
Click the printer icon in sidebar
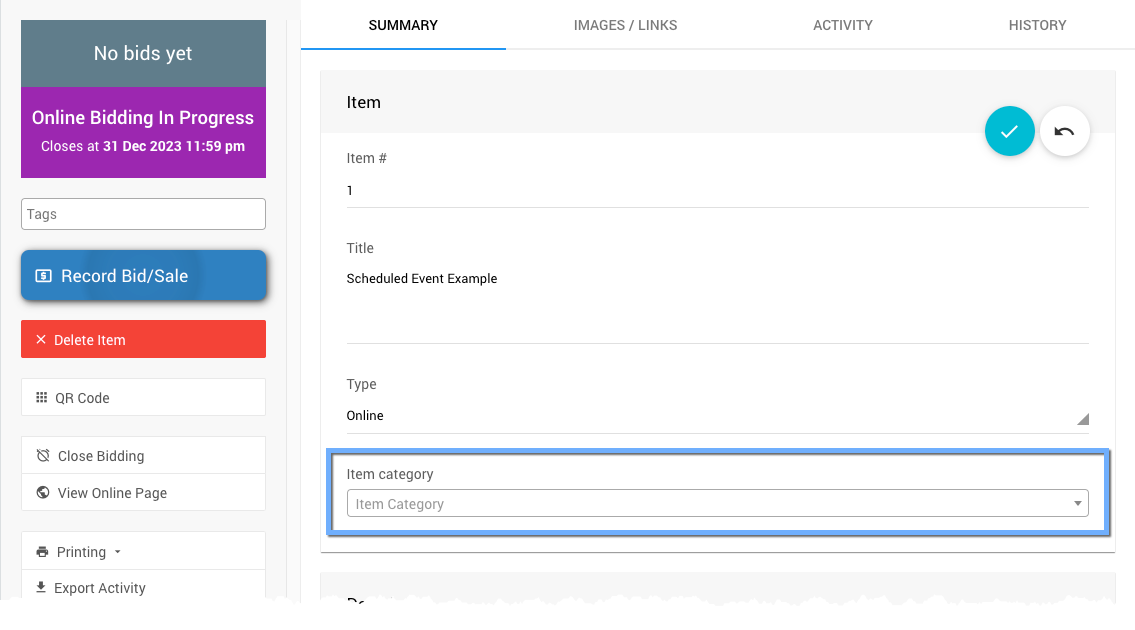42,552
